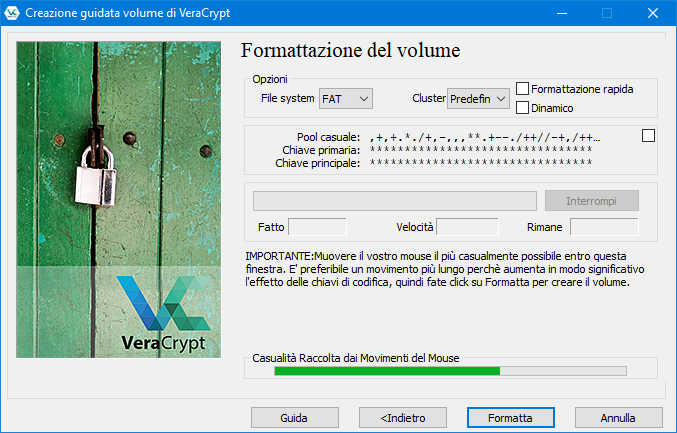Click the Guida button
The height and width of the screenshot is (433, 677).
point(294,418)
